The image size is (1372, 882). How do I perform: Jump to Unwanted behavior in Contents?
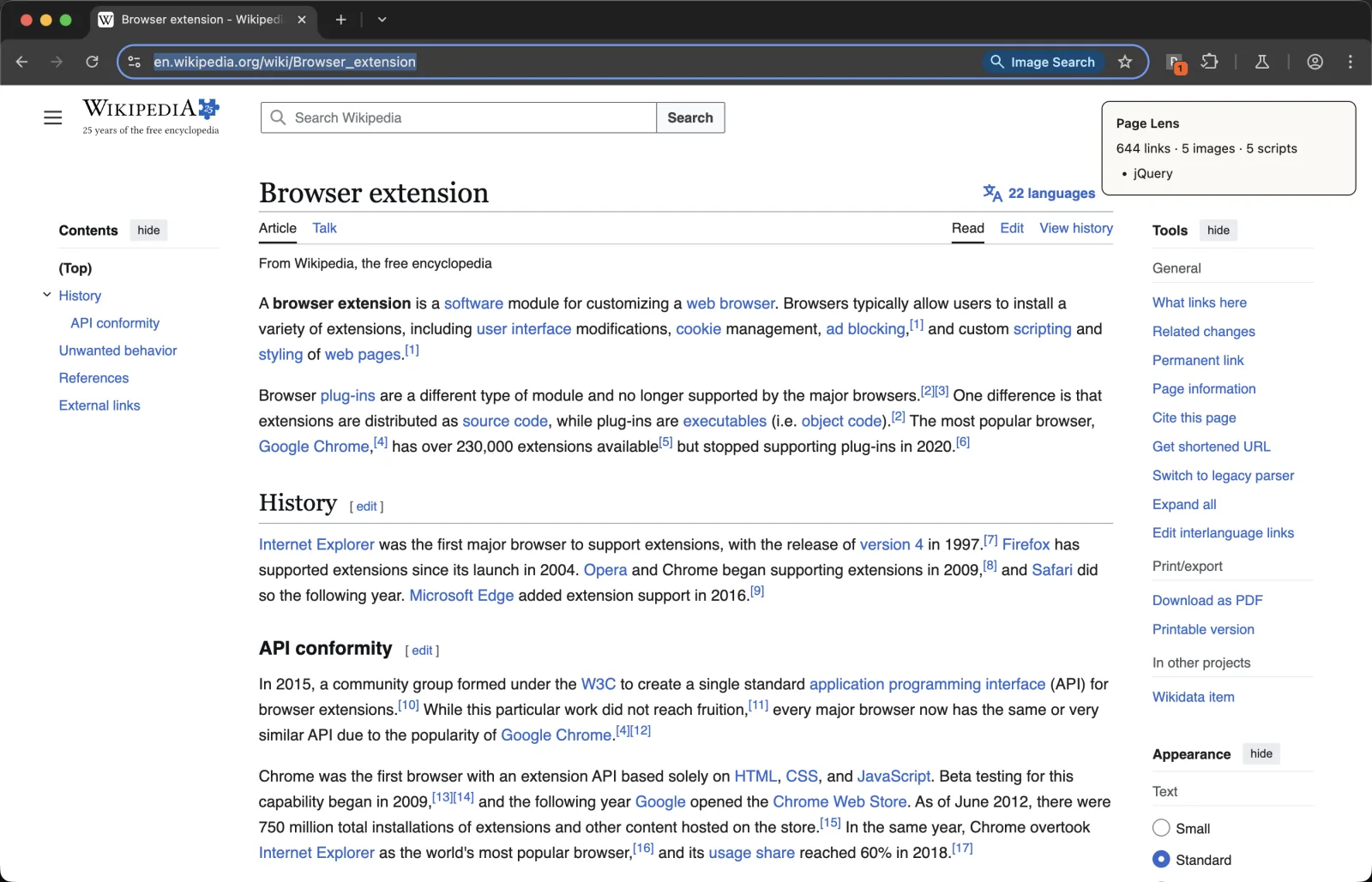coord(117,351)
